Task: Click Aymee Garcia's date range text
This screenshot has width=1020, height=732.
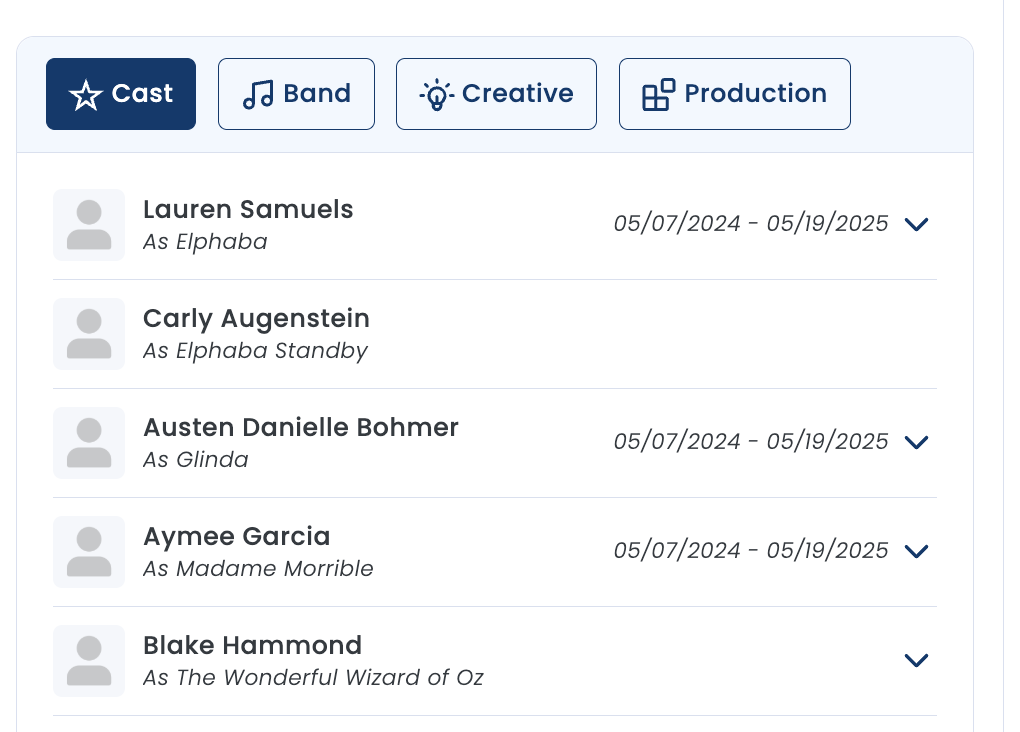Action: [751, 550]
